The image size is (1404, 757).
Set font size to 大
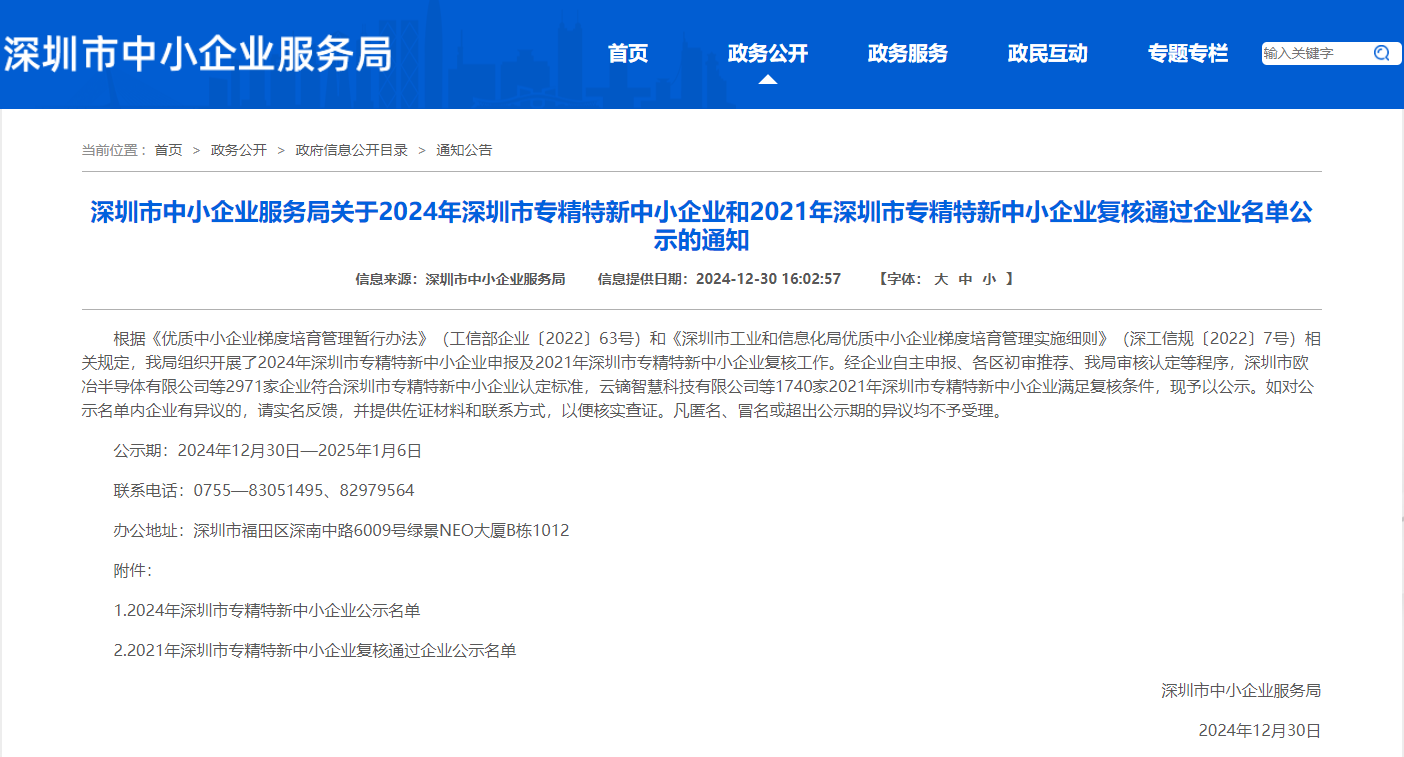click(x=940, y=279)
